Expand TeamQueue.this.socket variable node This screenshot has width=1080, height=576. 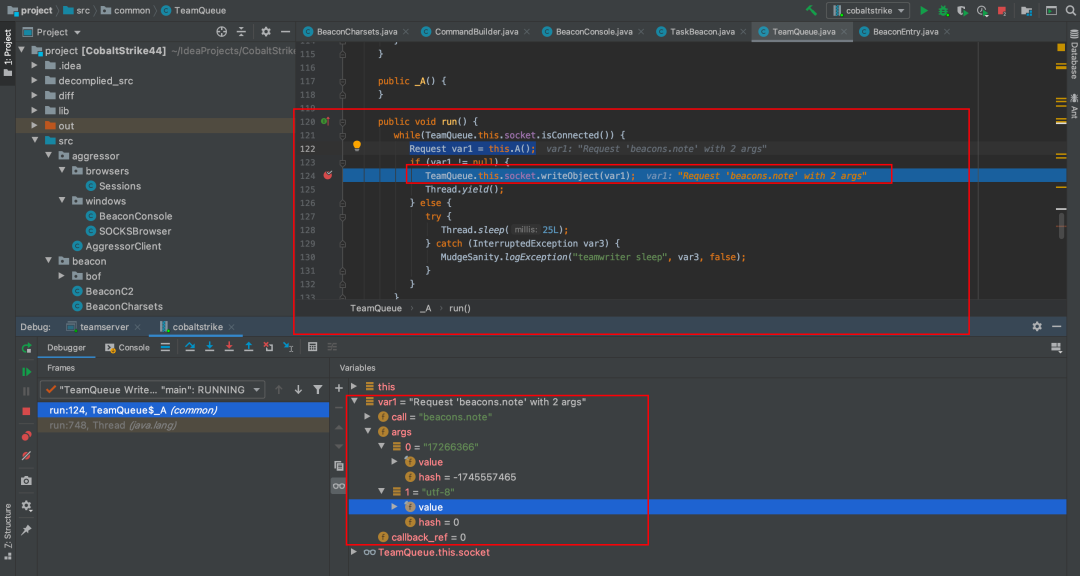[354, 552]
